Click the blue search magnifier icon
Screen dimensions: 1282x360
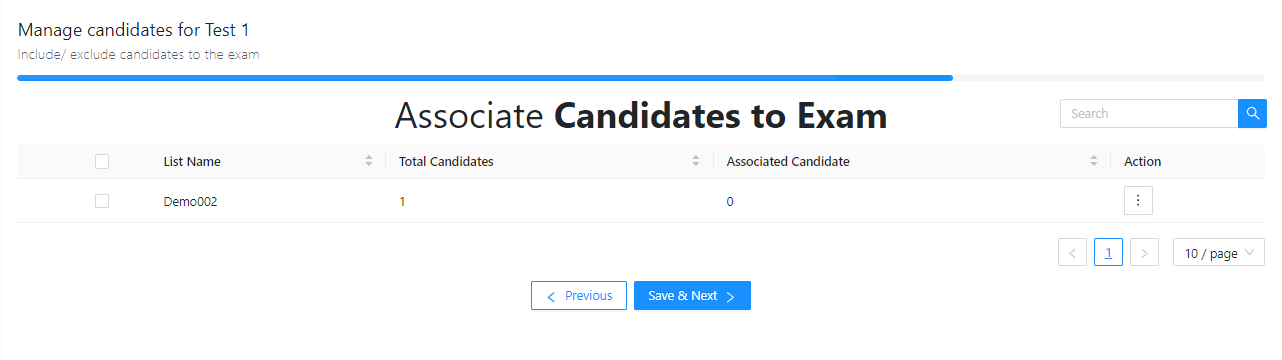click(1252, 114)
